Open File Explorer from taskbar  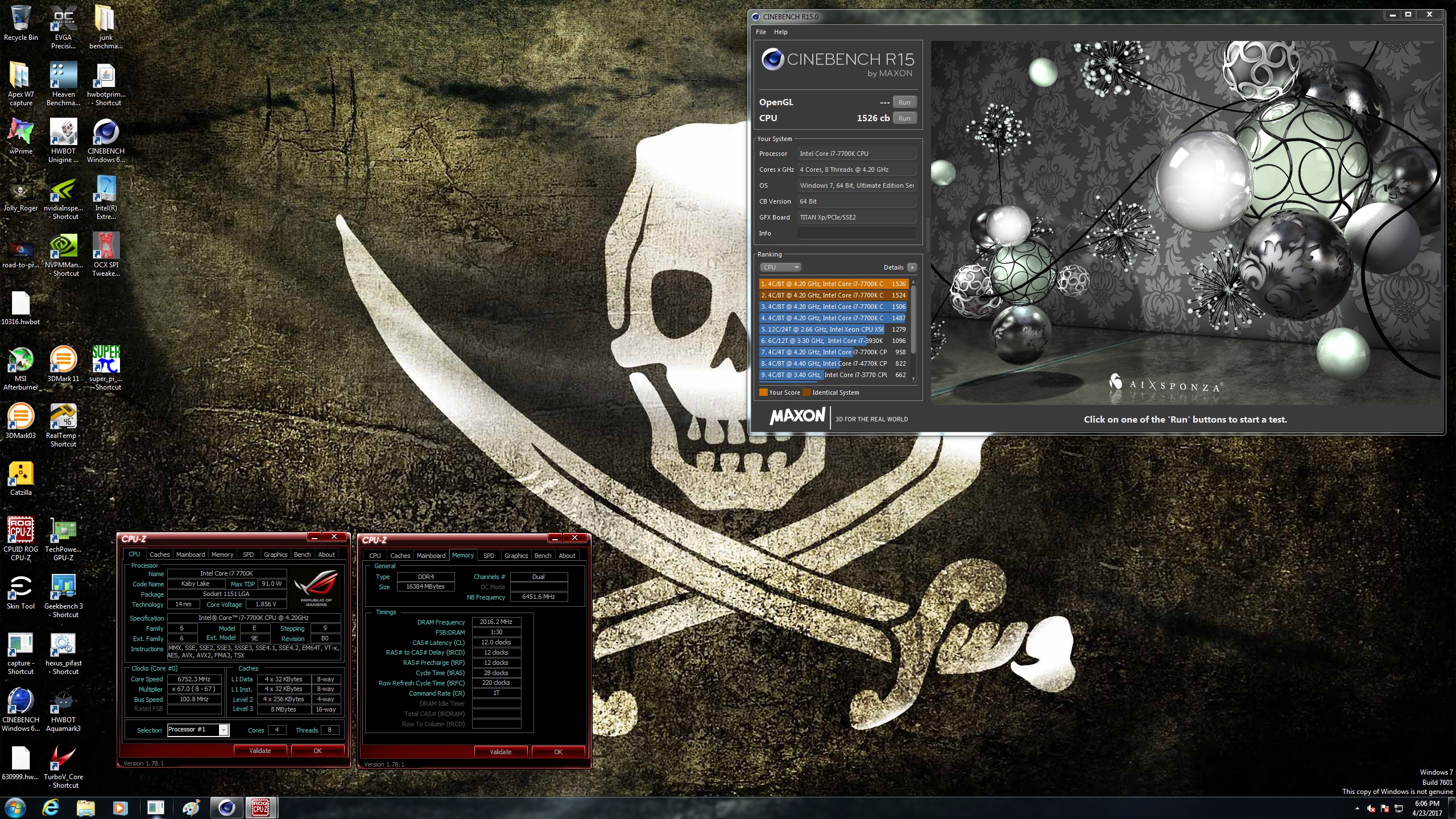(85, 808)
